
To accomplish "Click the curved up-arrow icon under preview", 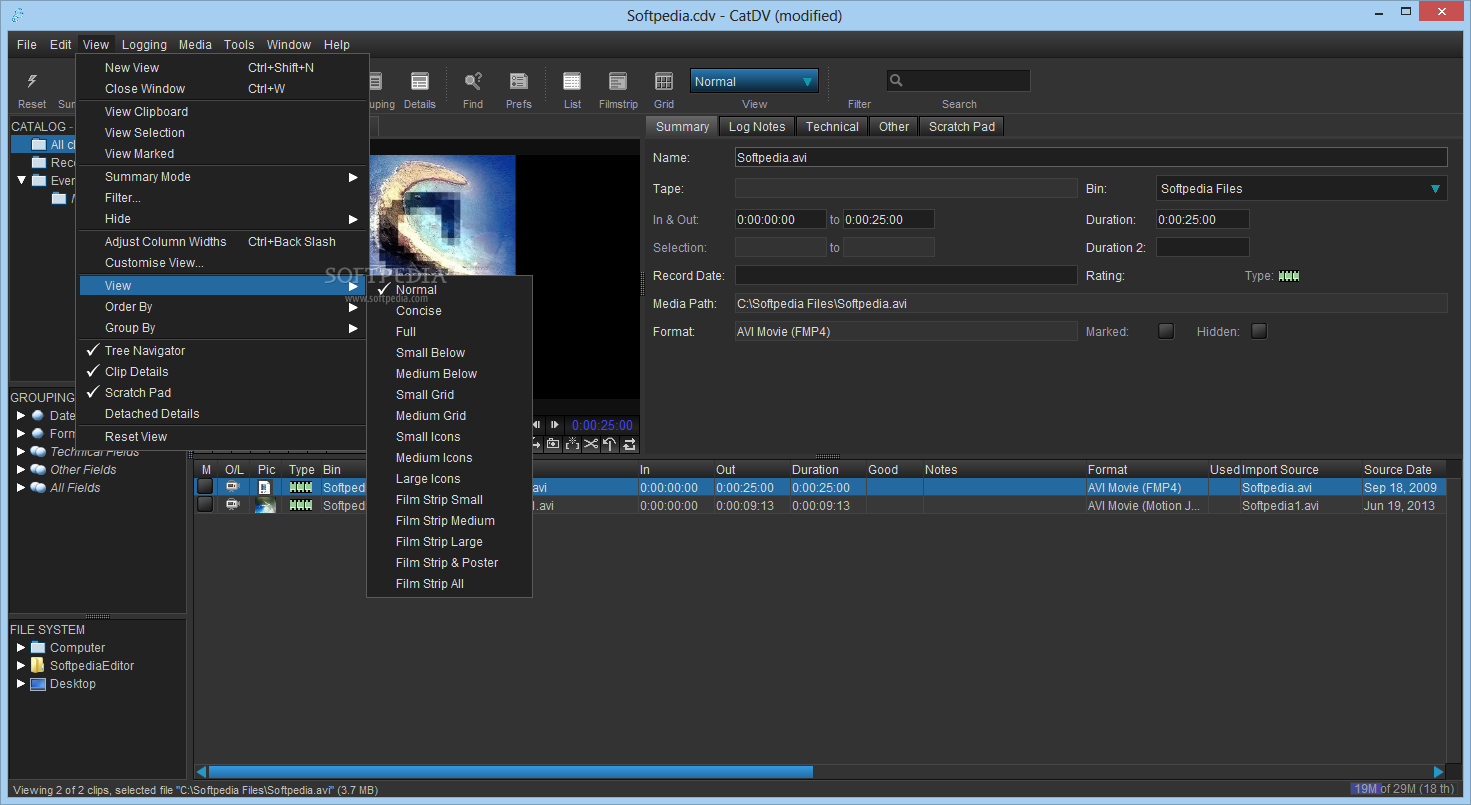I will tap(610, 444).
